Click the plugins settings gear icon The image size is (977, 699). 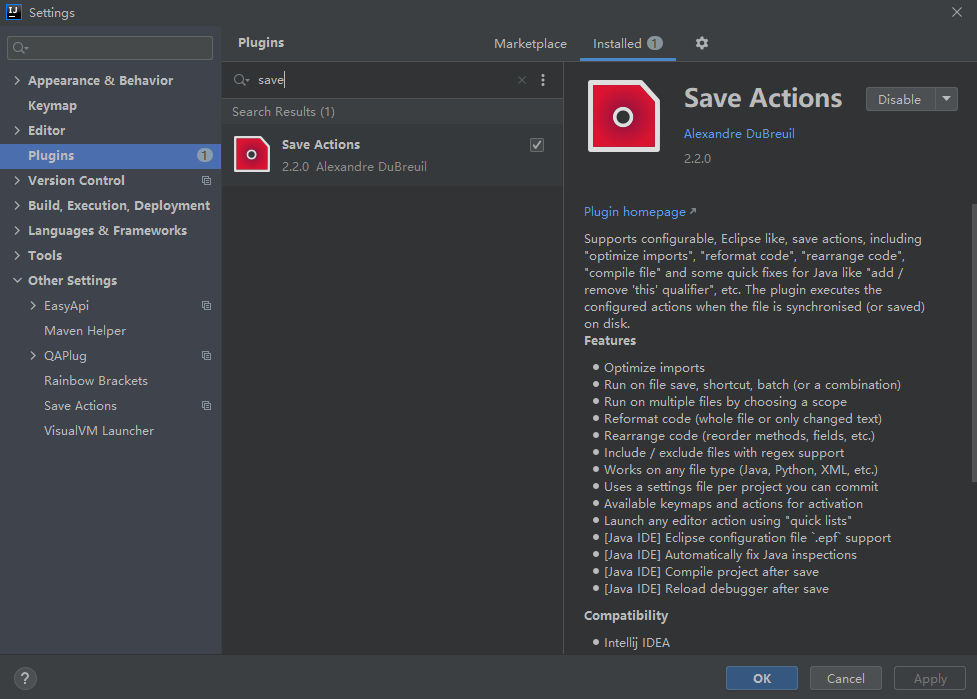click(x=702, y=43)
